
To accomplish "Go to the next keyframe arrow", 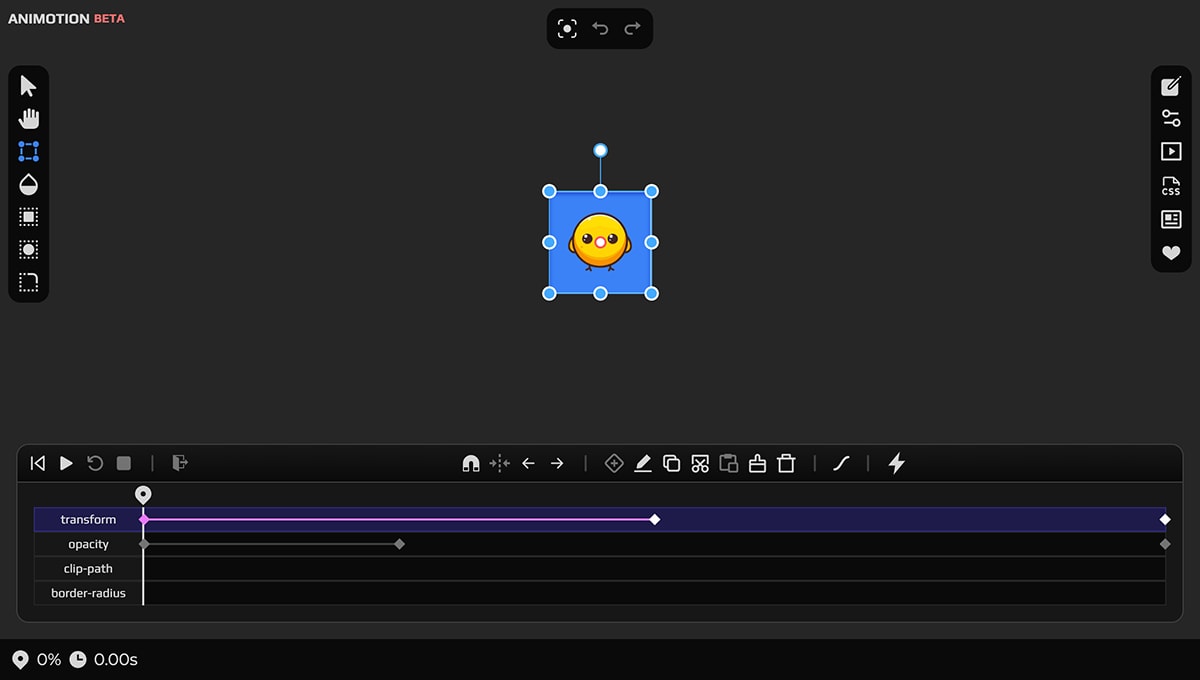I will click(557, 463).
